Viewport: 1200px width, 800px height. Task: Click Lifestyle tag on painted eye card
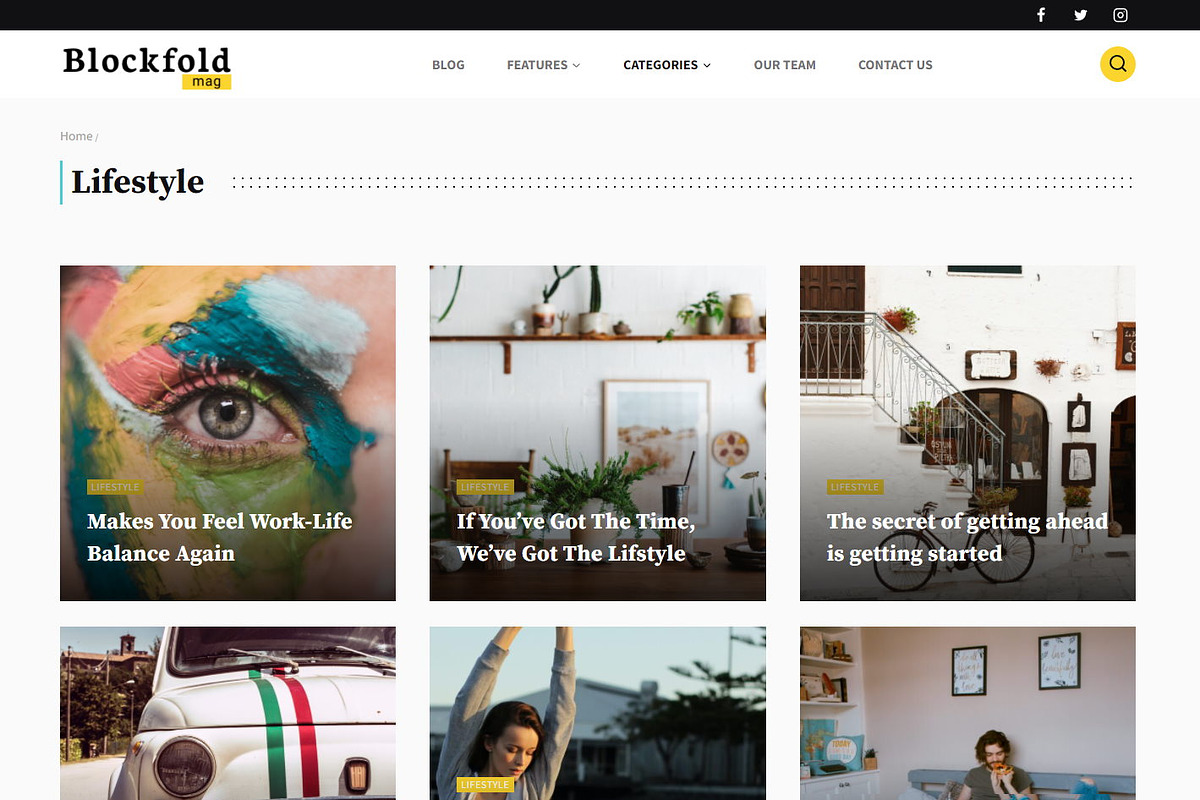click(x=115, y=487)
